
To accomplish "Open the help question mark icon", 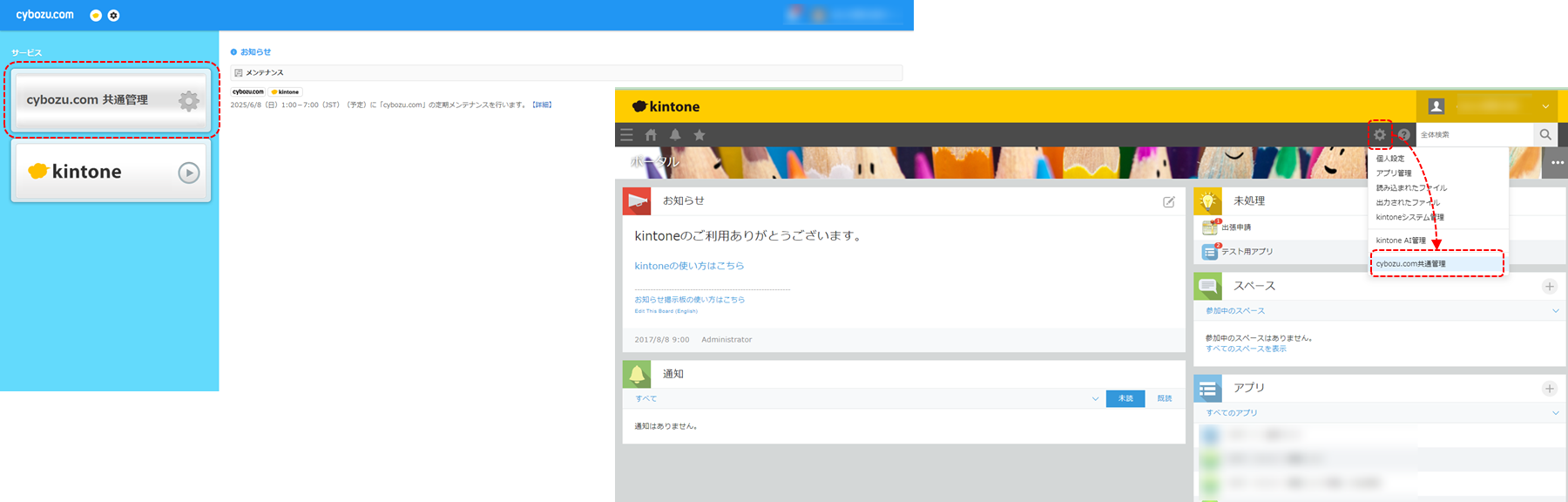I will [1403, 134].
